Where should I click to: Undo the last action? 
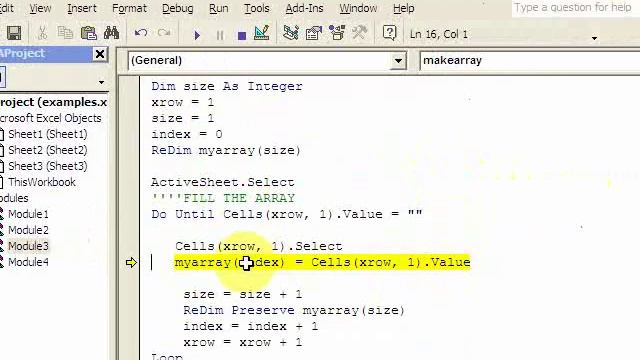pos(141,33)
